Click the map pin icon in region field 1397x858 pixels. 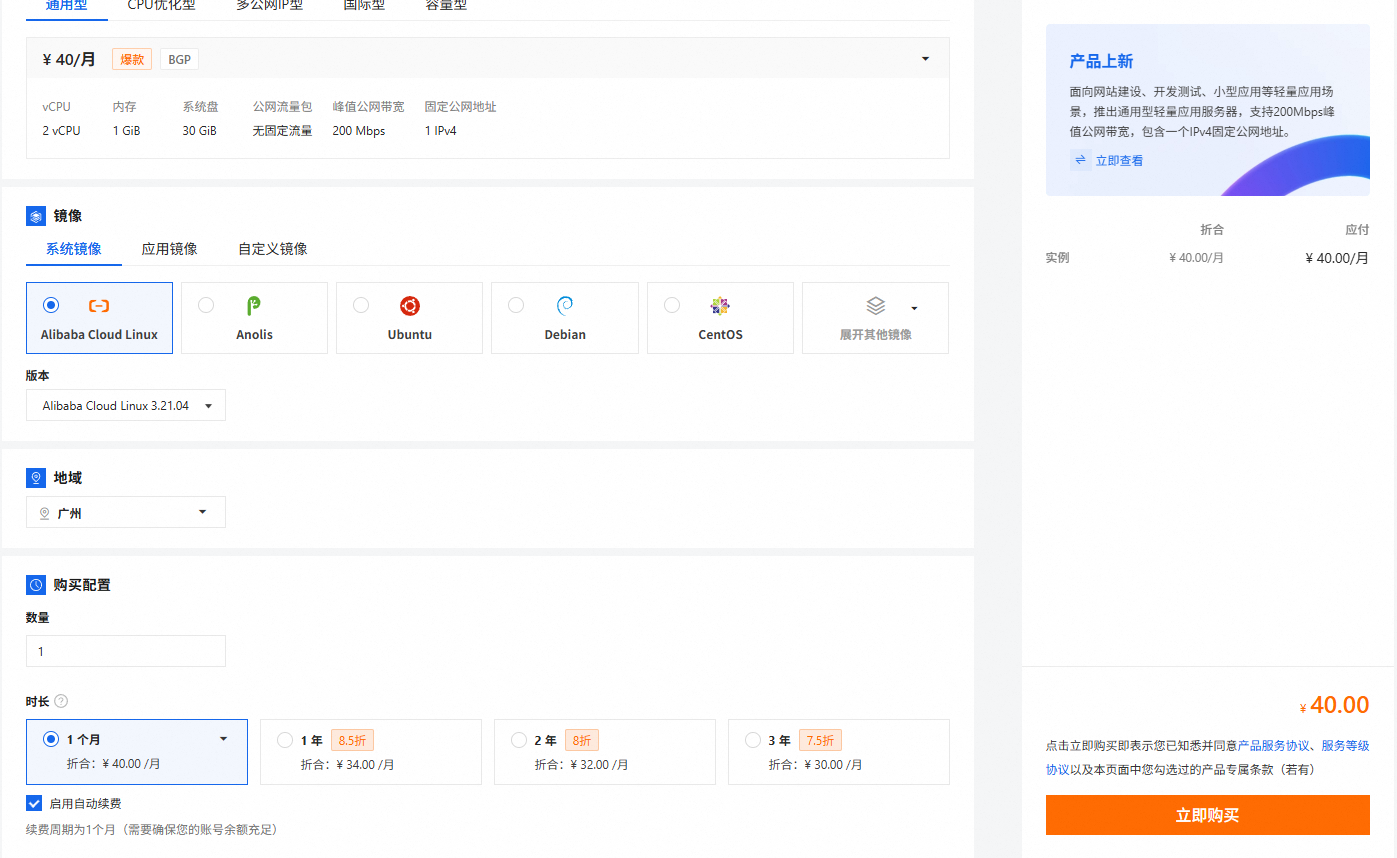[44, 513]
